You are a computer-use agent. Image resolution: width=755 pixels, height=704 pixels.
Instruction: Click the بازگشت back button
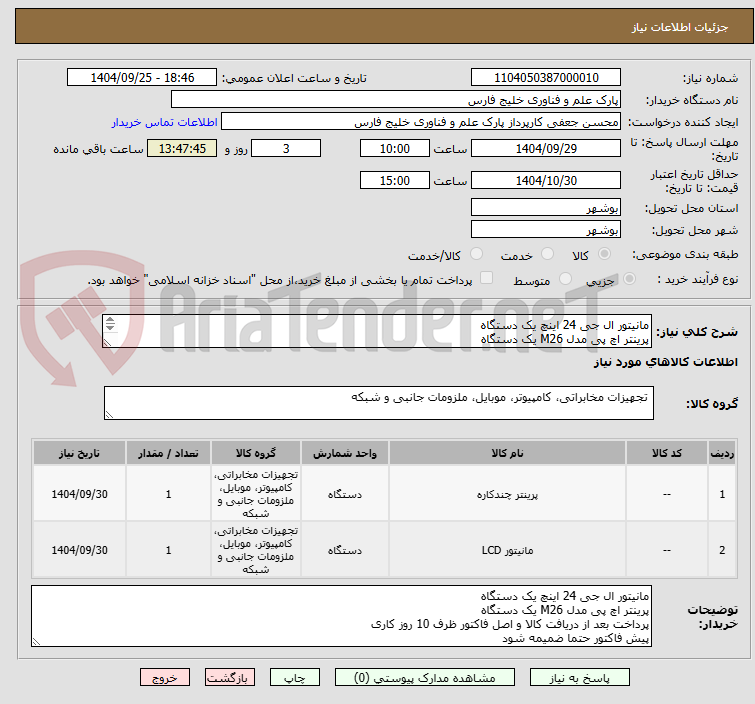click(230, 678)
